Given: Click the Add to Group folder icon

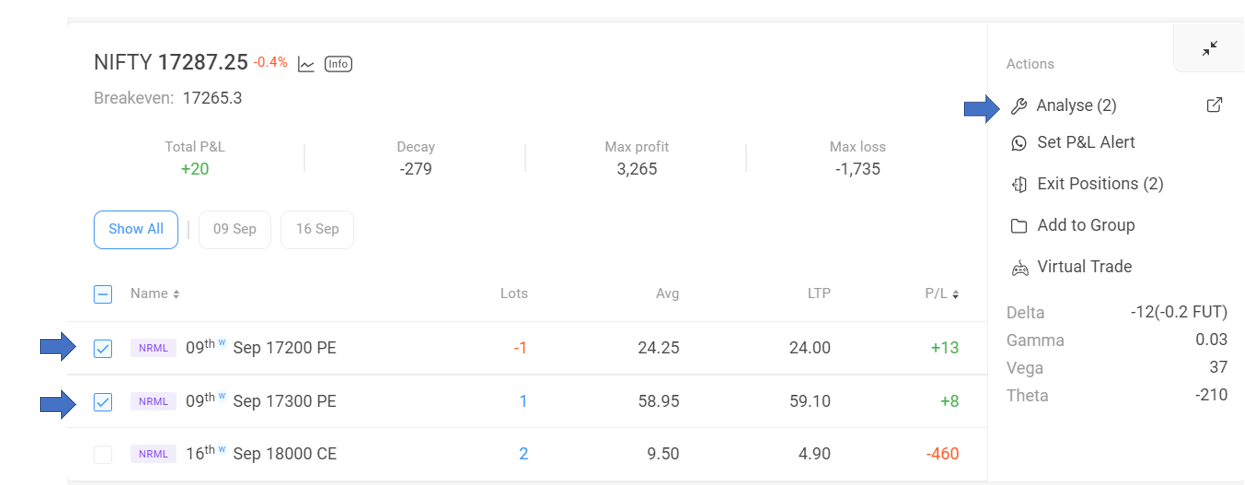Looking at the screenshot, I should click(x=1019, y=226).
